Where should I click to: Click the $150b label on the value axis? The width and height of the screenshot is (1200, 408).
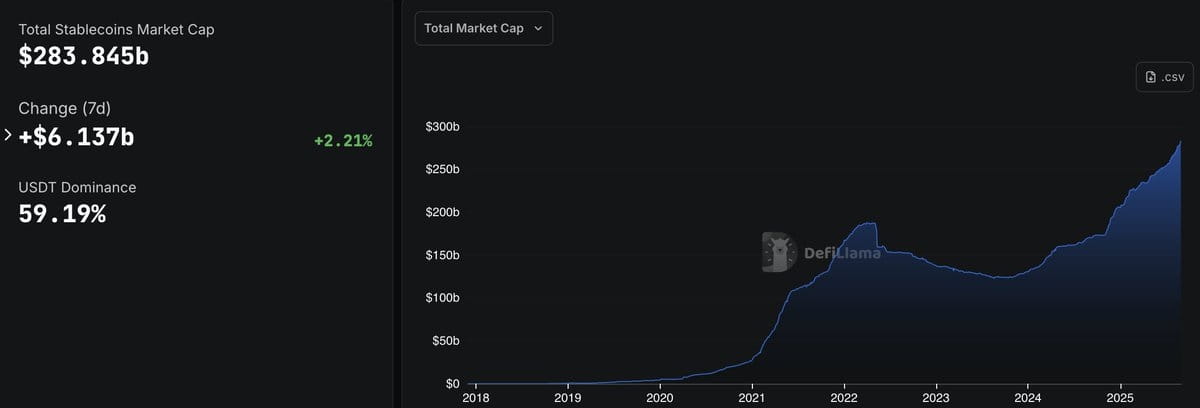pos(443,256)
